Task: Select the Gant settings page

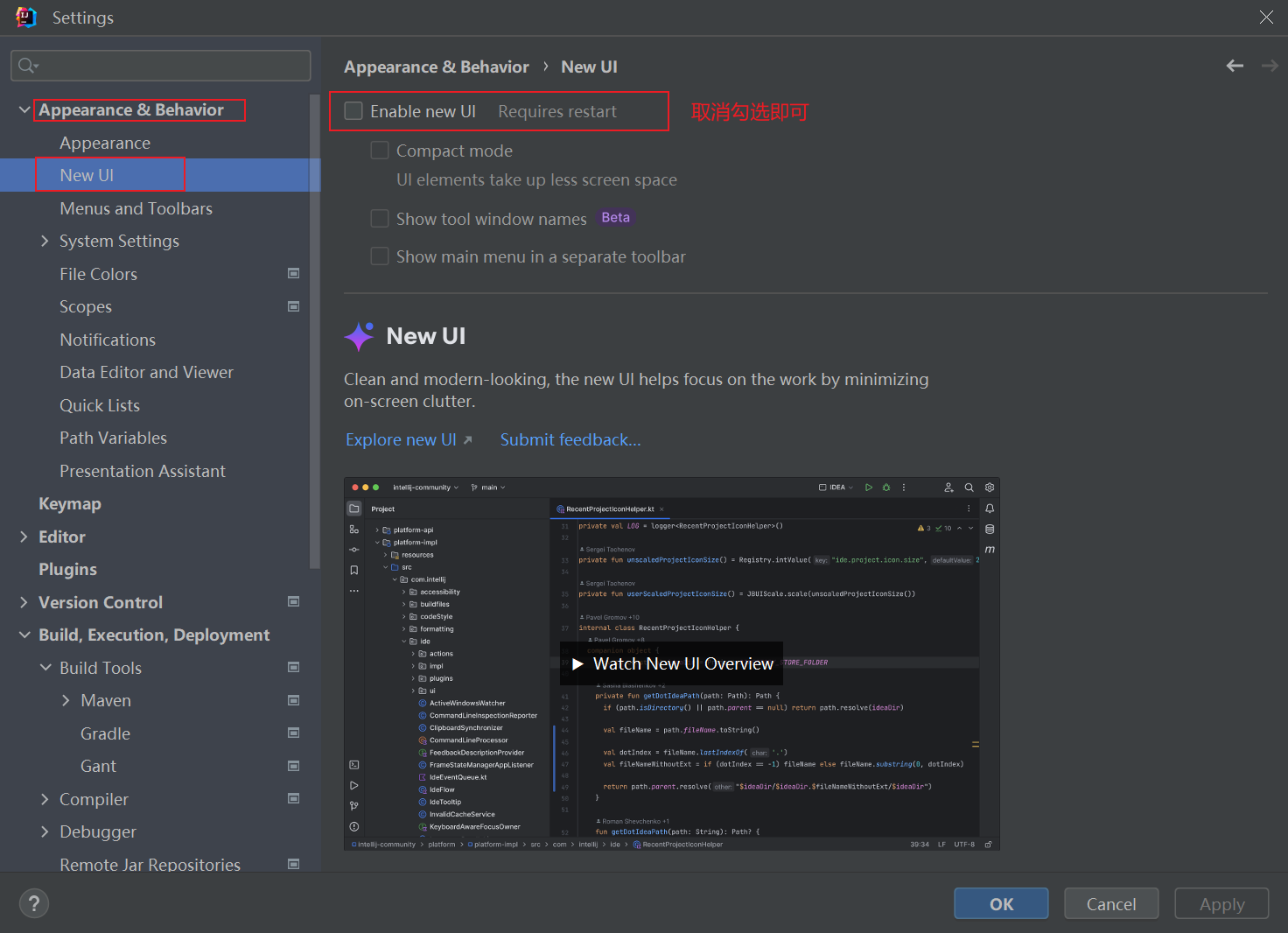Action: (x=98, y=766)
